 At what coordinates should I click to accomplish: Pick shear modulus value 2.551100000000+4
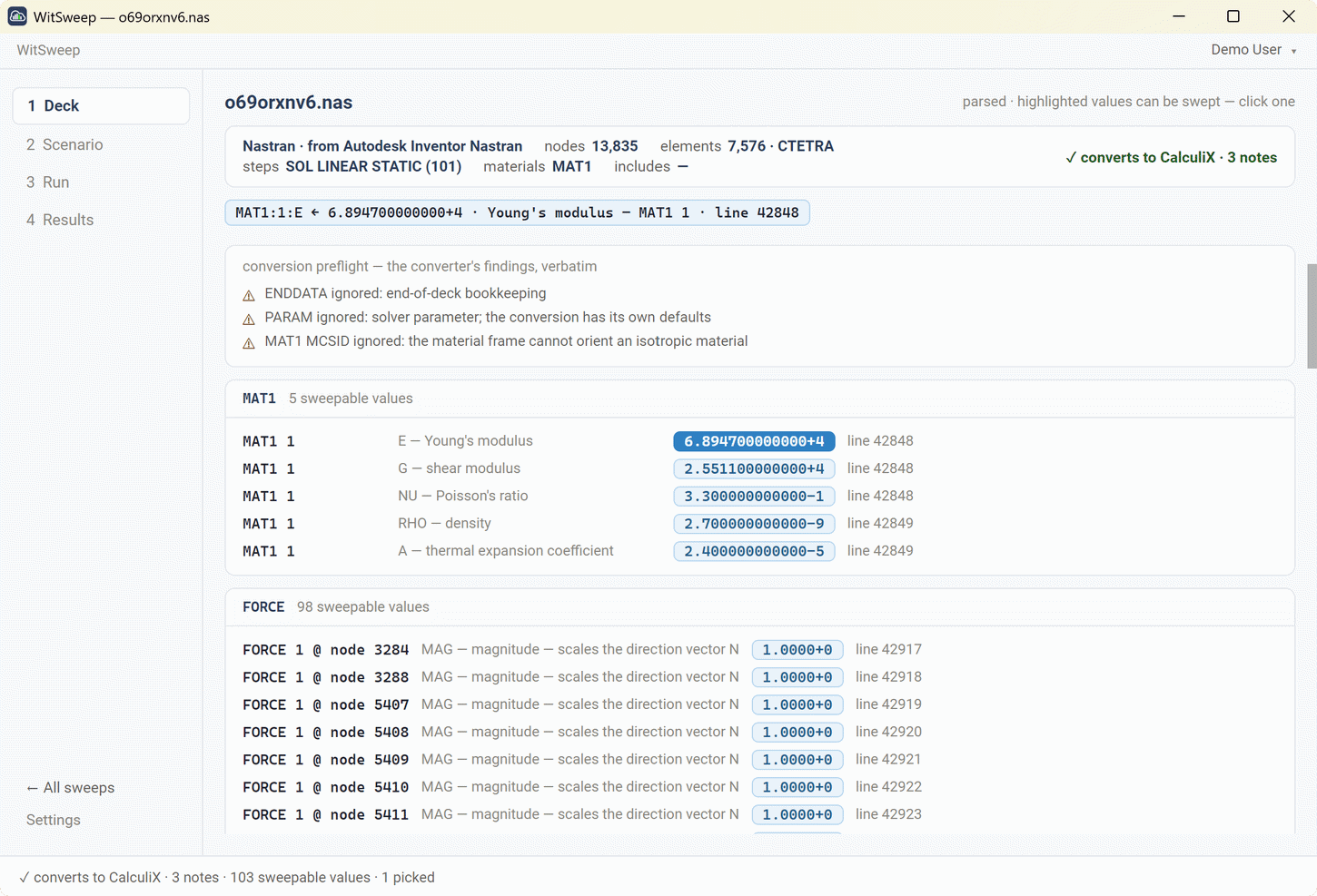coord(754,468)
